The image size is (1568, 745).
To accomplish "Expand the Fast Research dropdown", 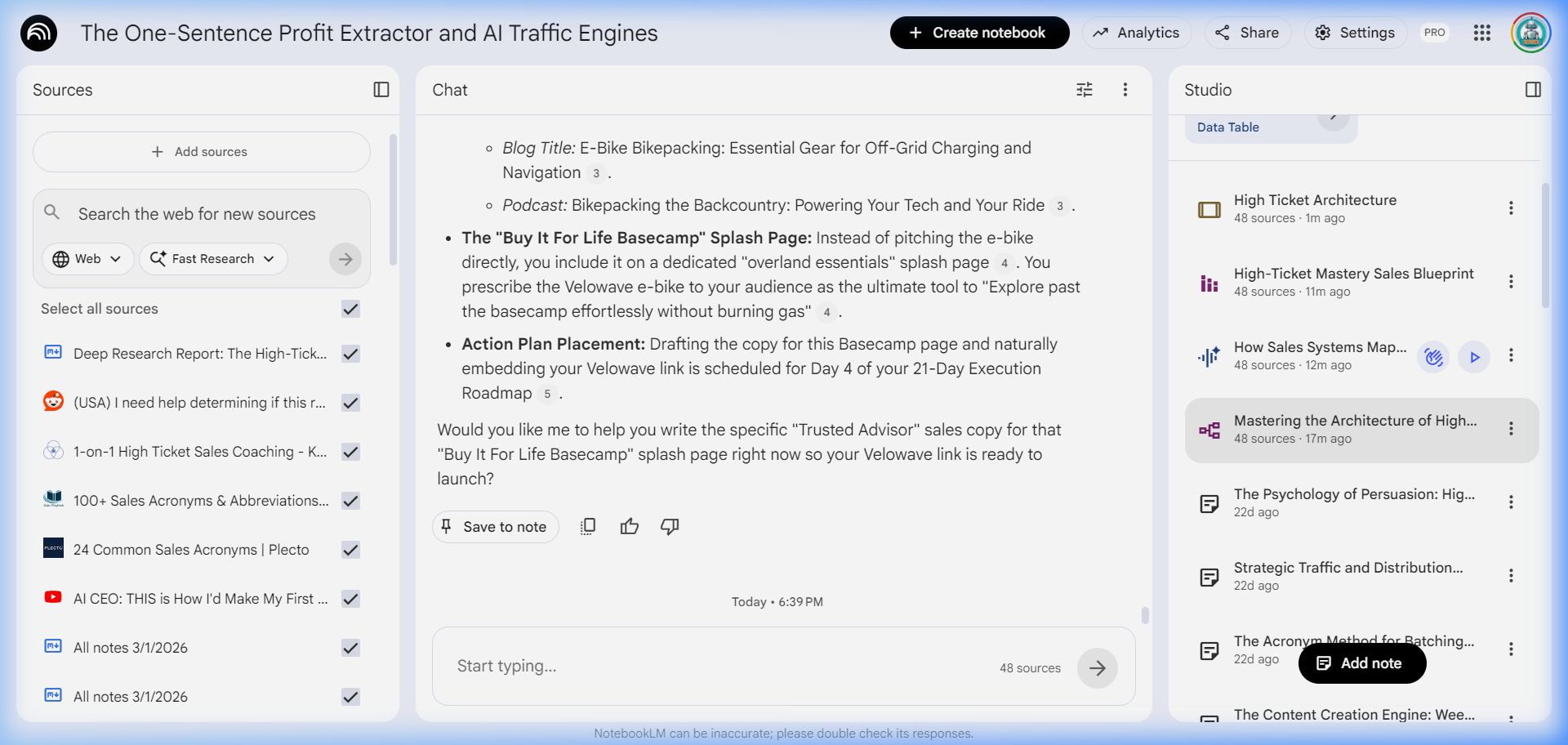I will (x=212, y=259).
